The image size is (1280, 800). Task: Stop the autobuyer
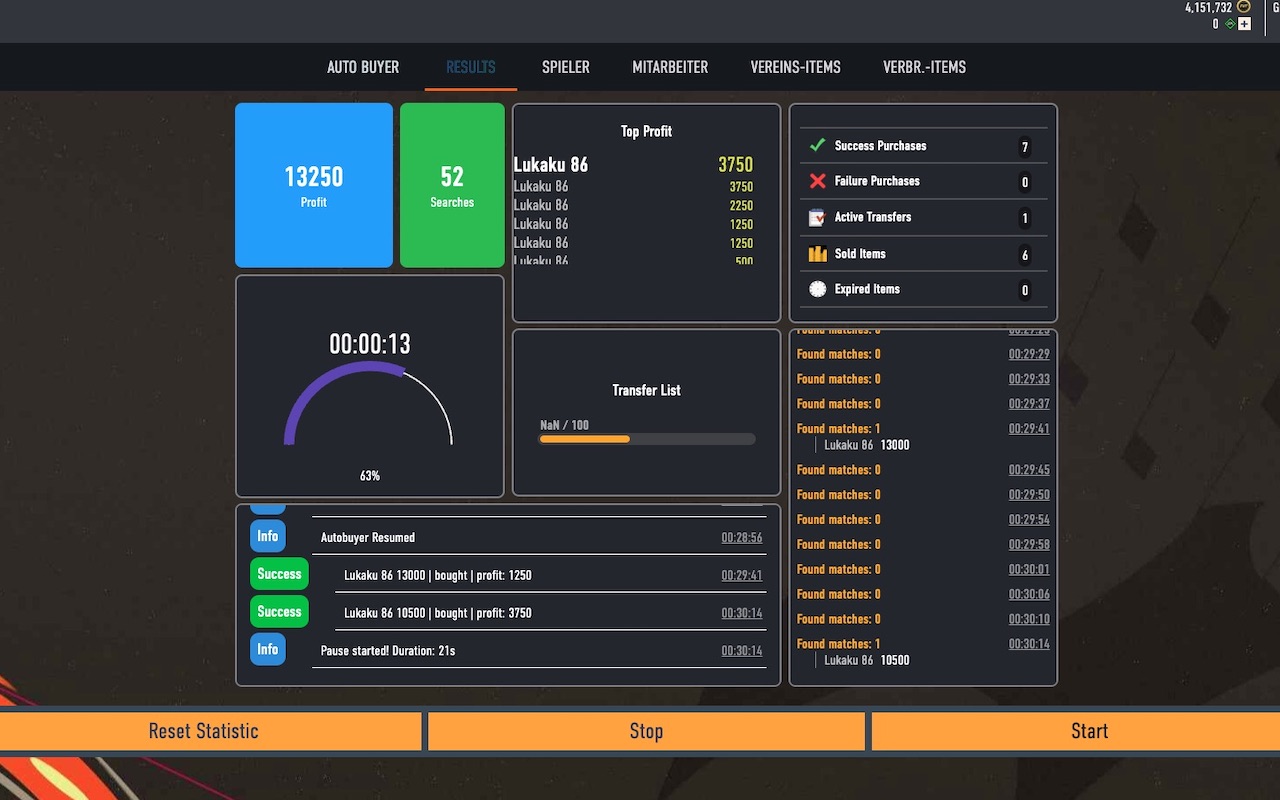(646, 731)
